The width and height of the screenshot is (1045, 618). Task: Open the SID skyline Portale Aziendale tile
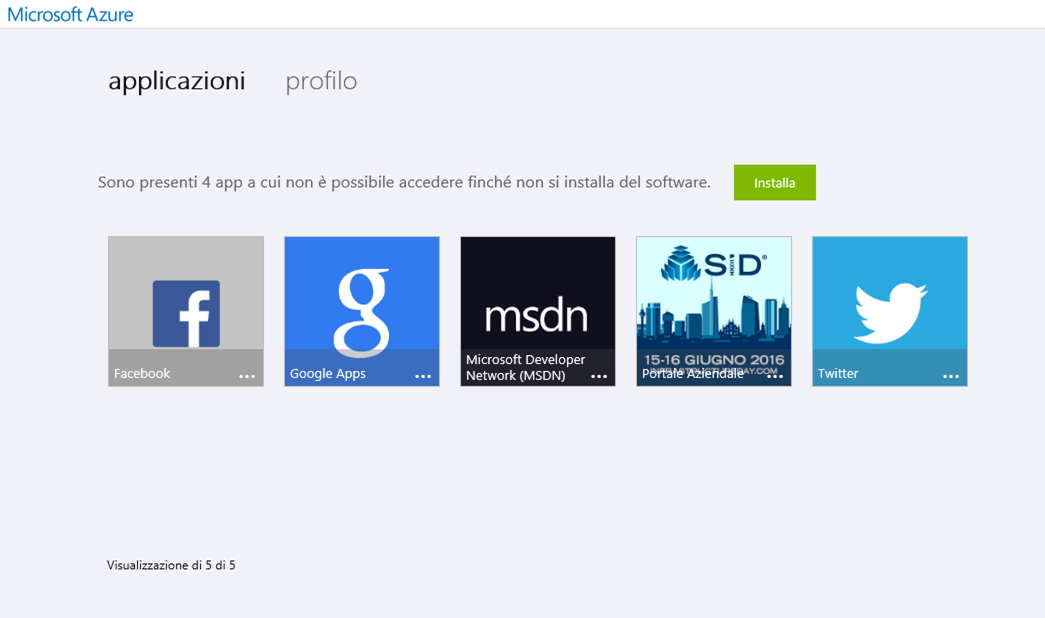coord(713,300)
